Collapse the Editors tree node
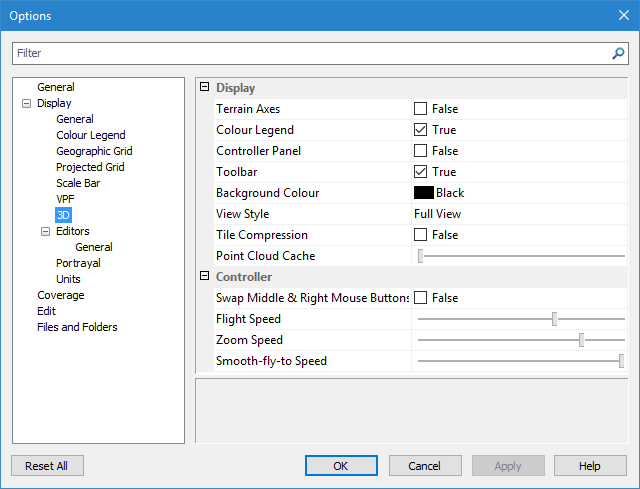 [x=45, y=231]
